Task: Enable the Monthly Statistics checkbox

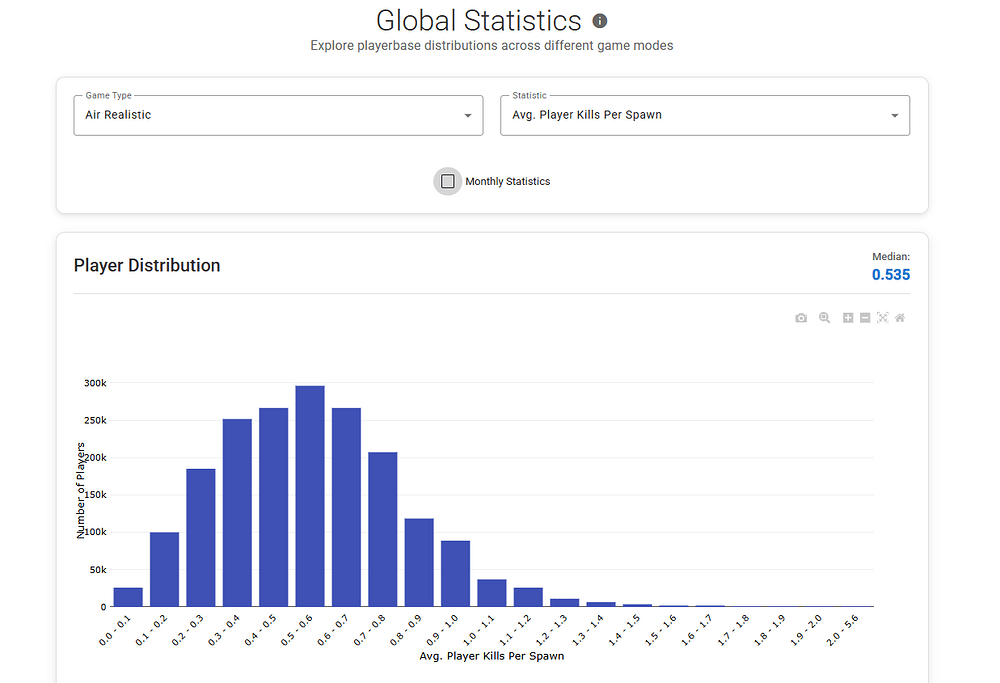Action: tap(448, 181)
